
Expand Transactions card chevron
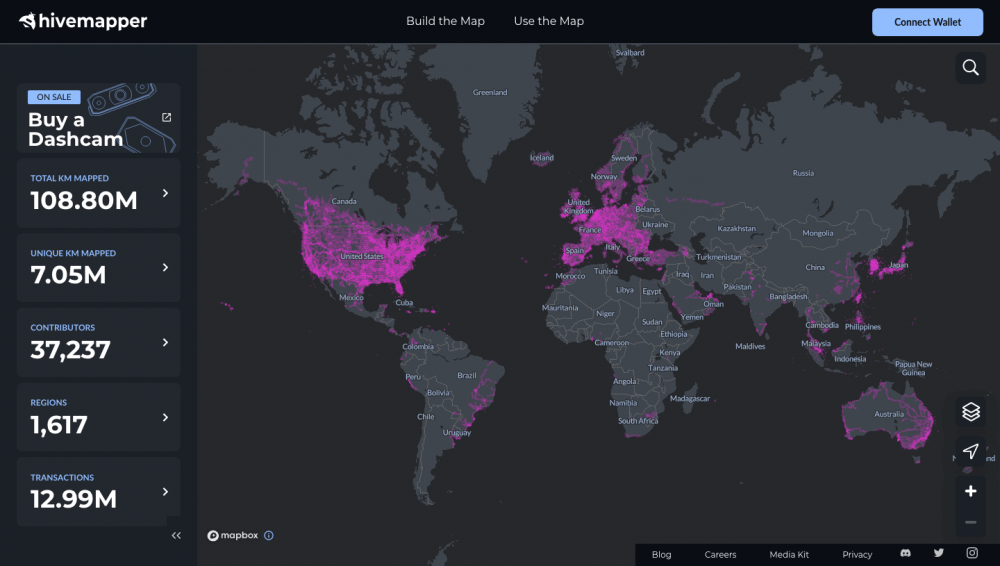coord(165,491)
